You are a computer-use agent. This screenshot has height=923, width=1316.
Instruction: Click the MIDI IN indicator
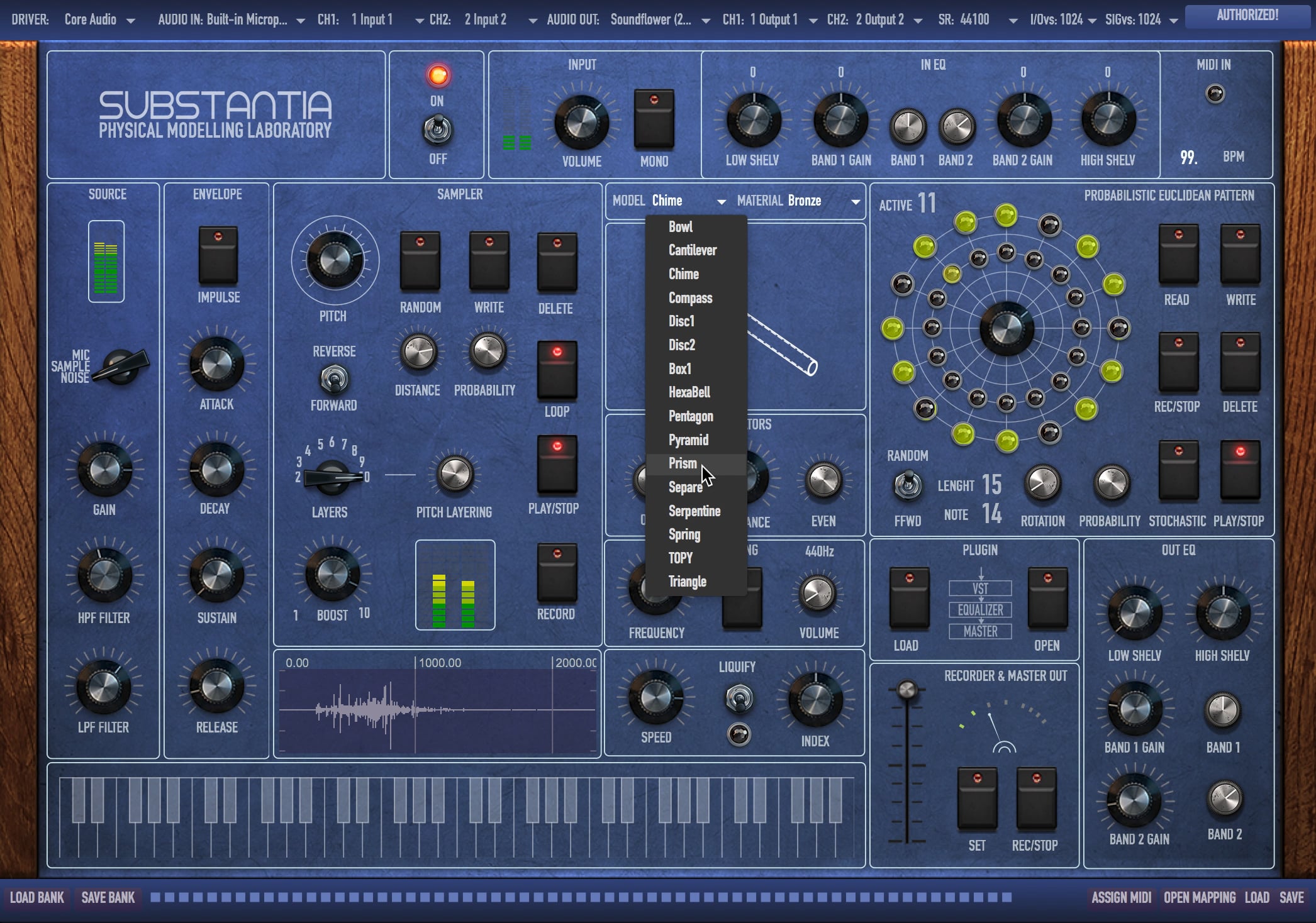point(1215,94)
